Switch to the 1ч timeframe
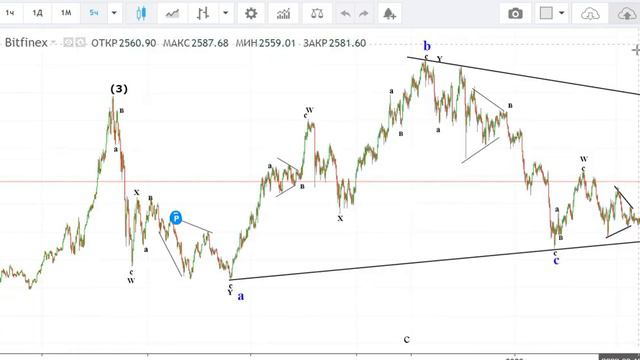This screenshot has height=360, width=640. [x=10, y=13]
